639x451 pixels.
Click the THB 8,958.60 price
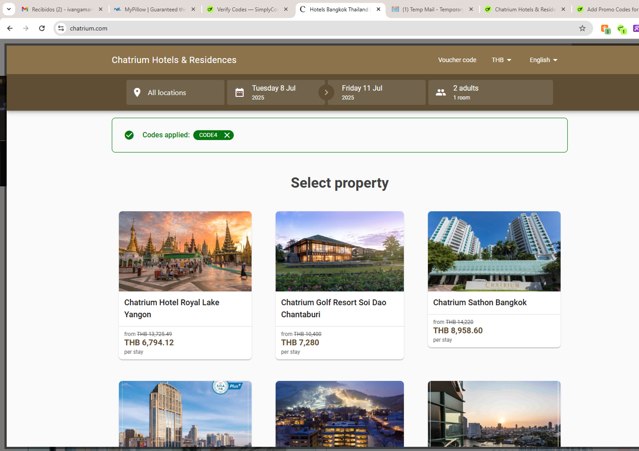(x=458, y=330)
